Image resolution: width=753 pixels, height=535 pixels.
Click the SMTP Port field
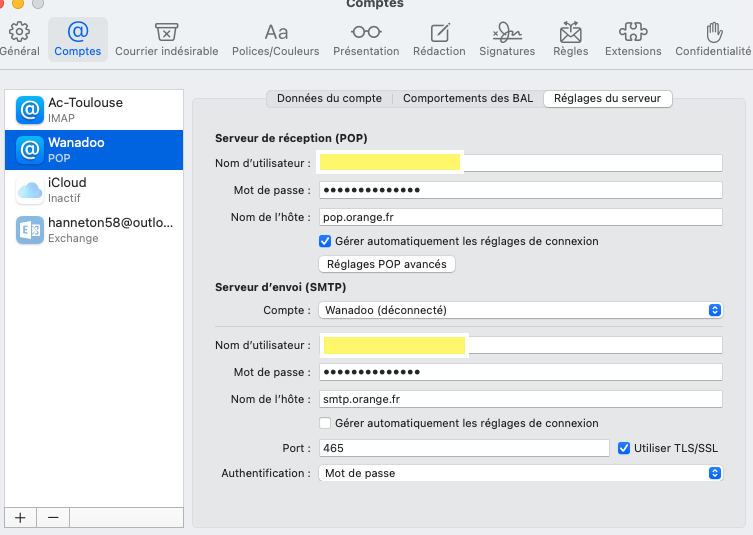463,448
